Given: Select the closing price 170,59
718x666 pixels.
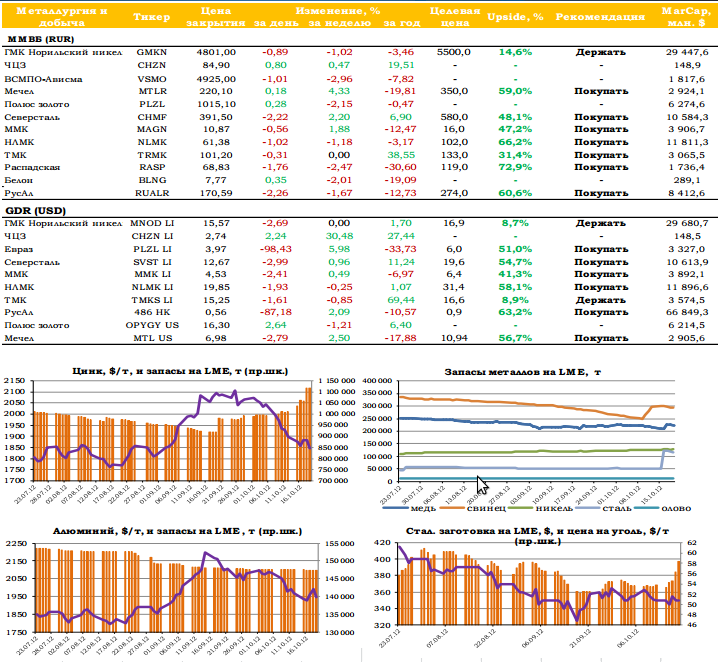Looking at the screenshot, I should point(216,193).
